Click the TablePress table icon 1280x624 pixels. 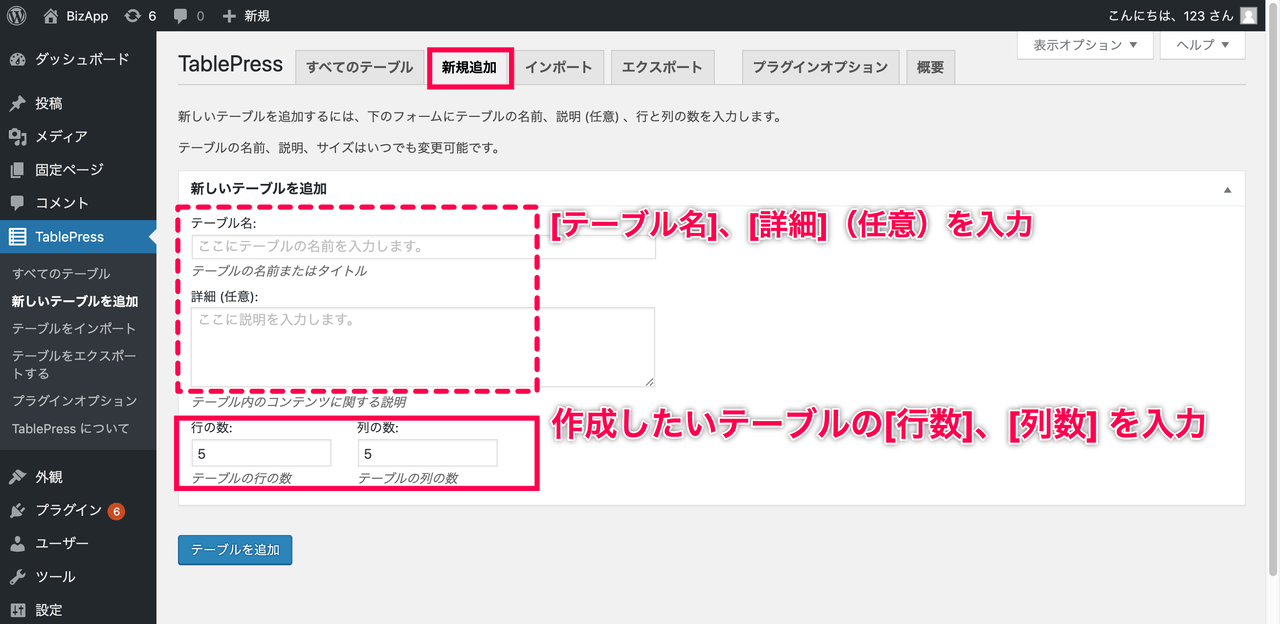(x=17, y=237)
